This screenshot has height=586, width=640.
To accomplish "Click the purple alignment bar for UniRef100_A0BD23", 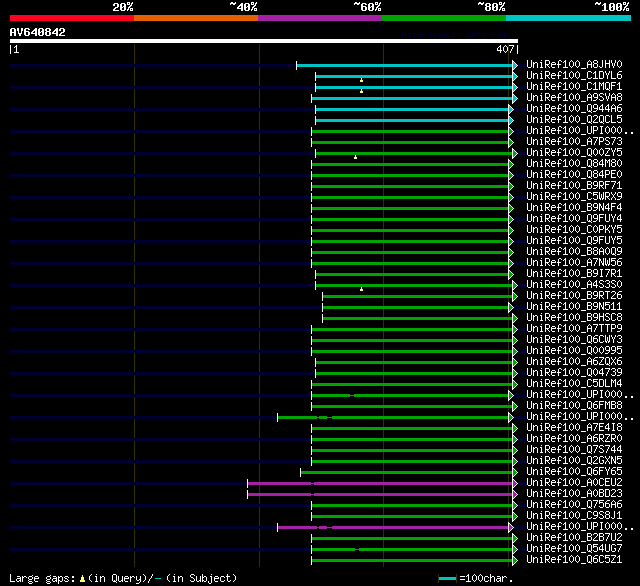I will click(380, 495).
